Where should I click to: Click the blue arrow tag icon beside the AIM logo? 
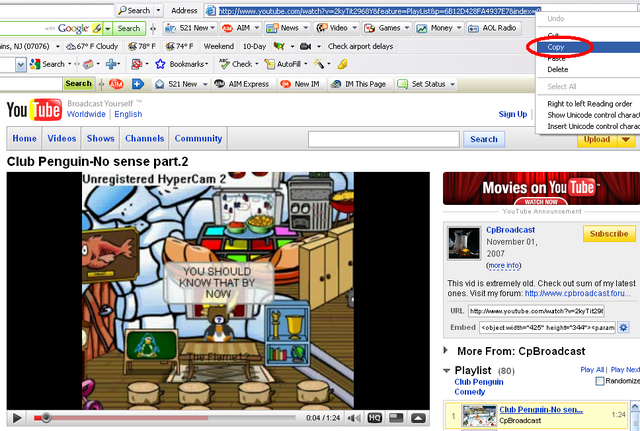[x=138, y=84]
